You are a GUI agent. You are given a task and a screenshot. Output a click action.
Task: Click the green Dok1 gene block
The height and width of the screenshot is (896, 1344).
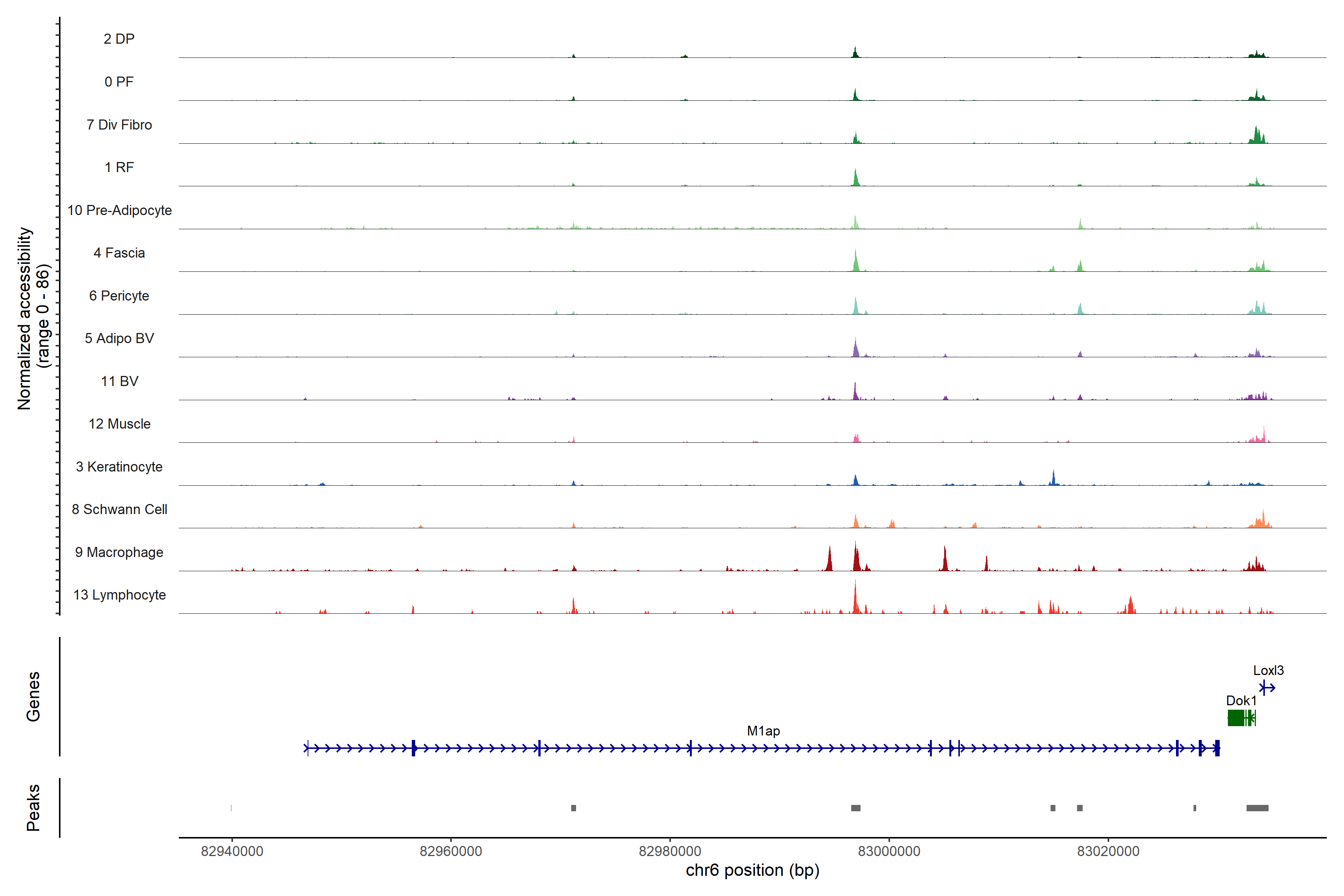pyautogui.click(x=1235, y=718)
